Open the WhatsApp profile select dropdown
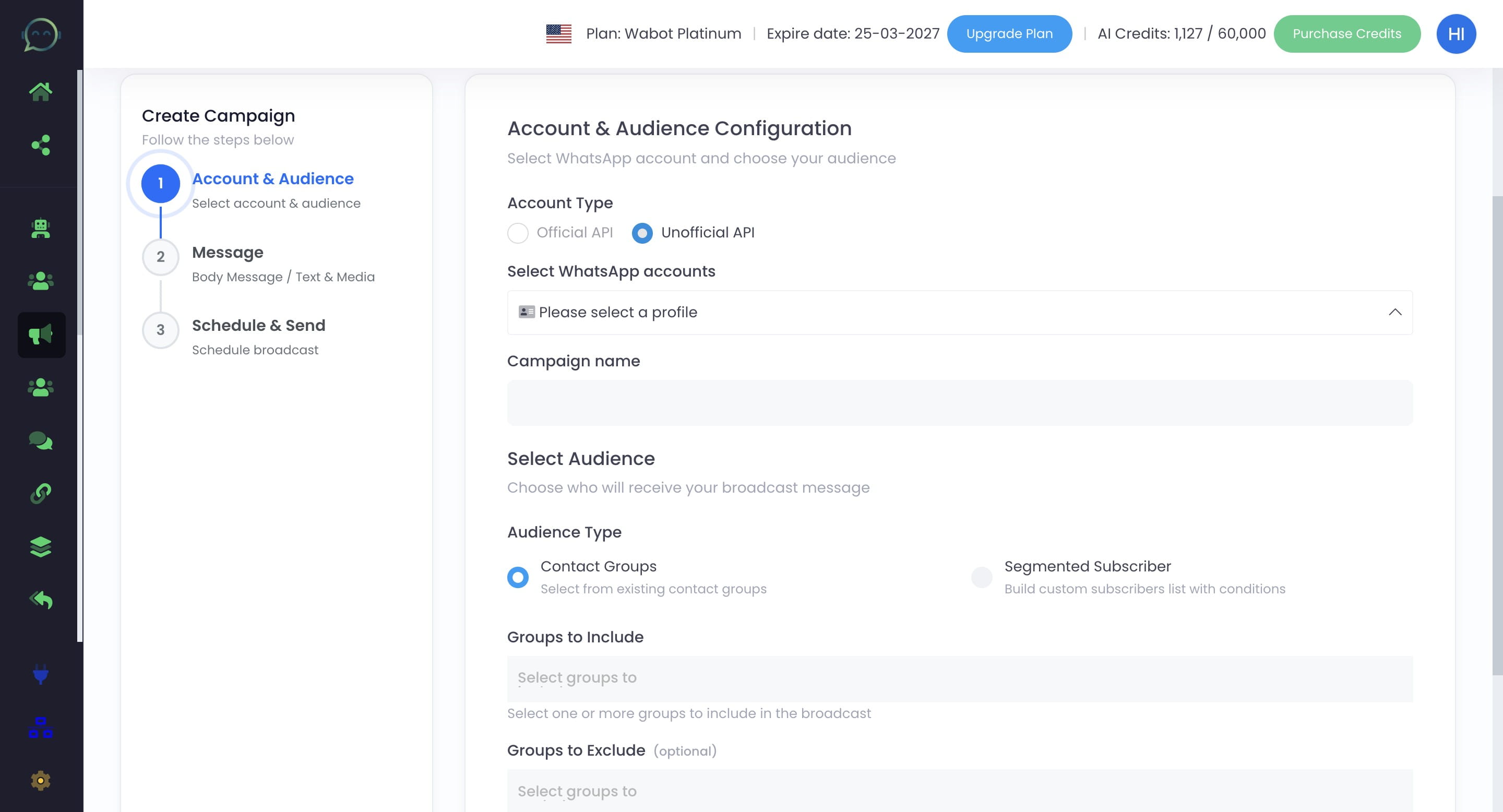This screenshot has height=812, width=1503. point(959,313)
